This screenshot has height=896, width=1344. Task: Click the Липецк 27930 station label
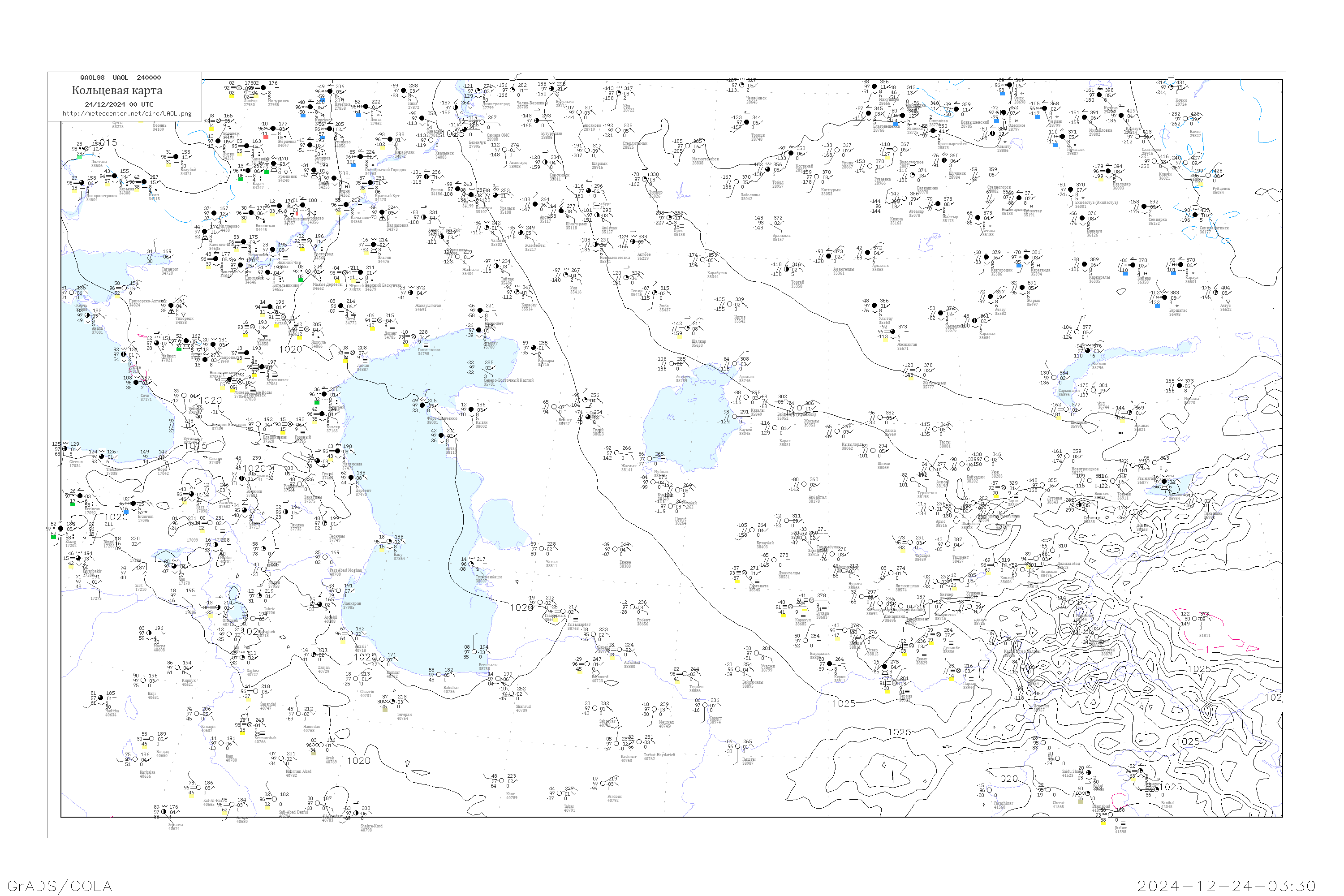coord(250,103)
